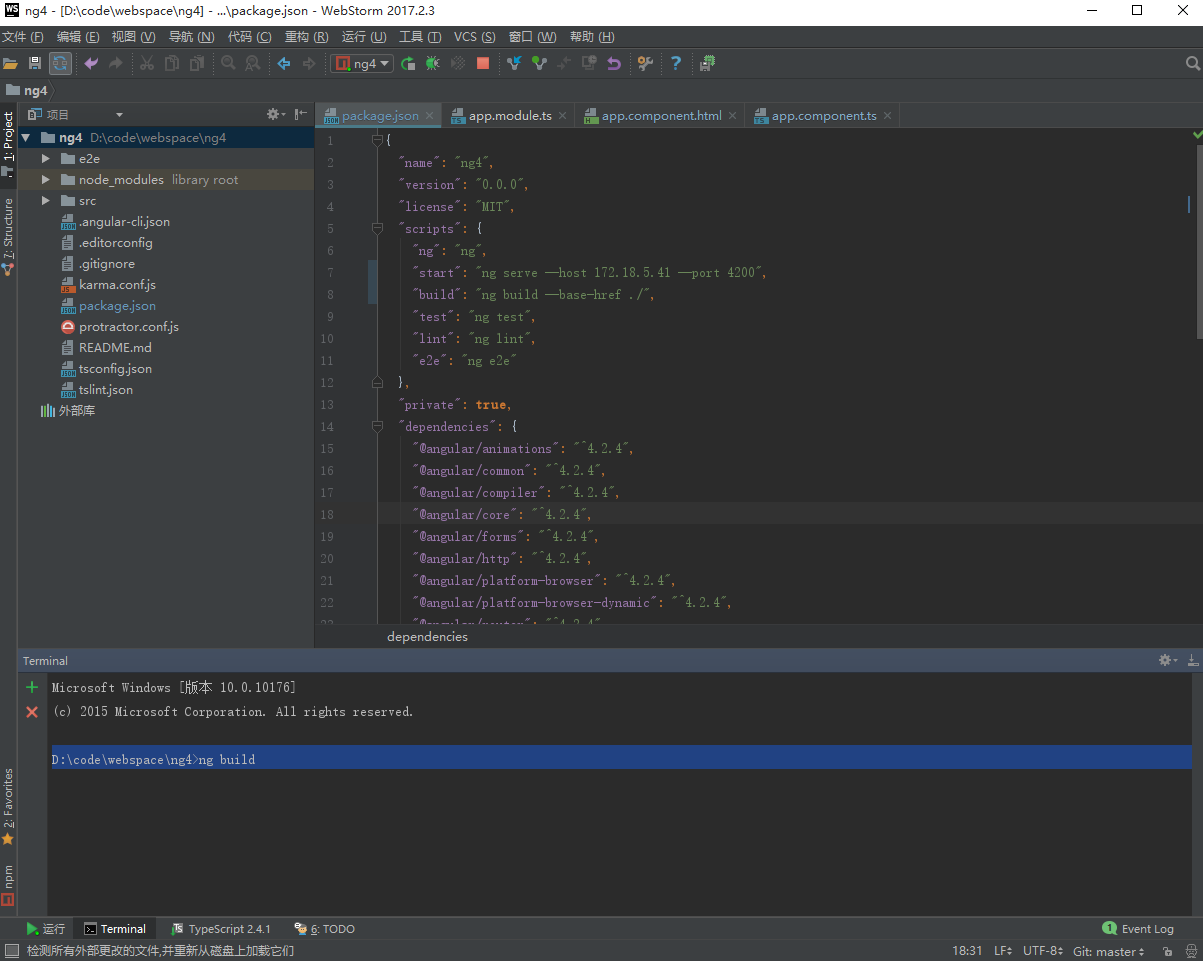Viewport: 1203px width, 961px height.
Task: Open the Event Log
Action: [1138, 929]
